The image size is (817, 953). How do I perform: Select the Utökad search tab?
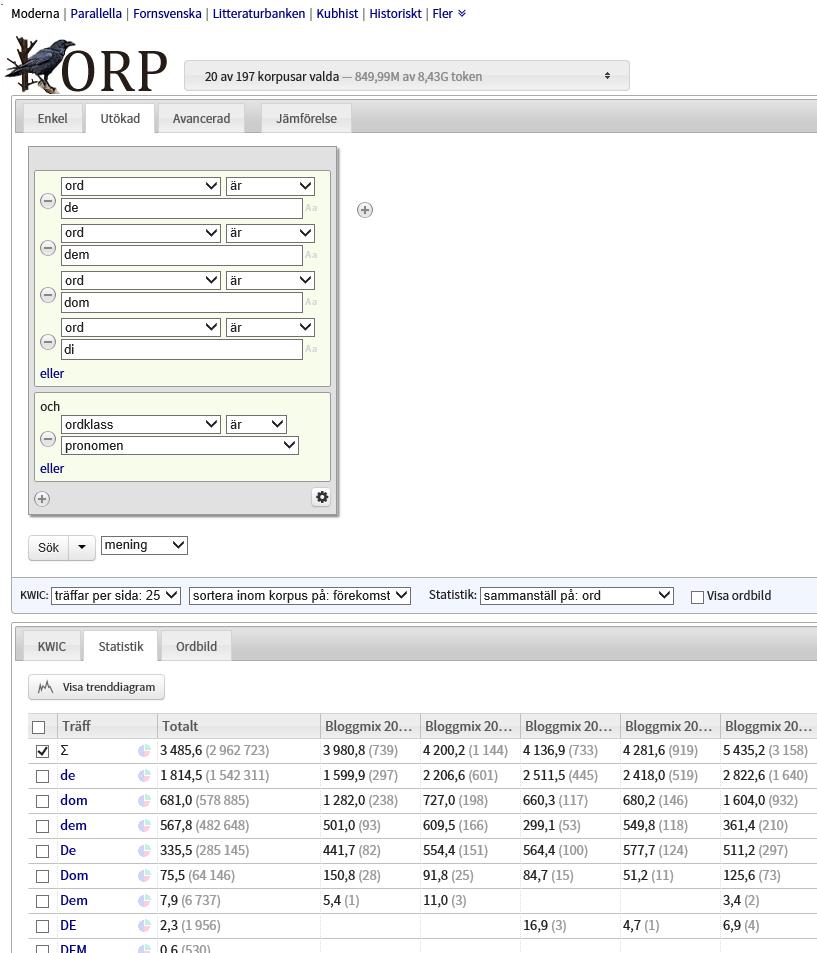[120, 119]
